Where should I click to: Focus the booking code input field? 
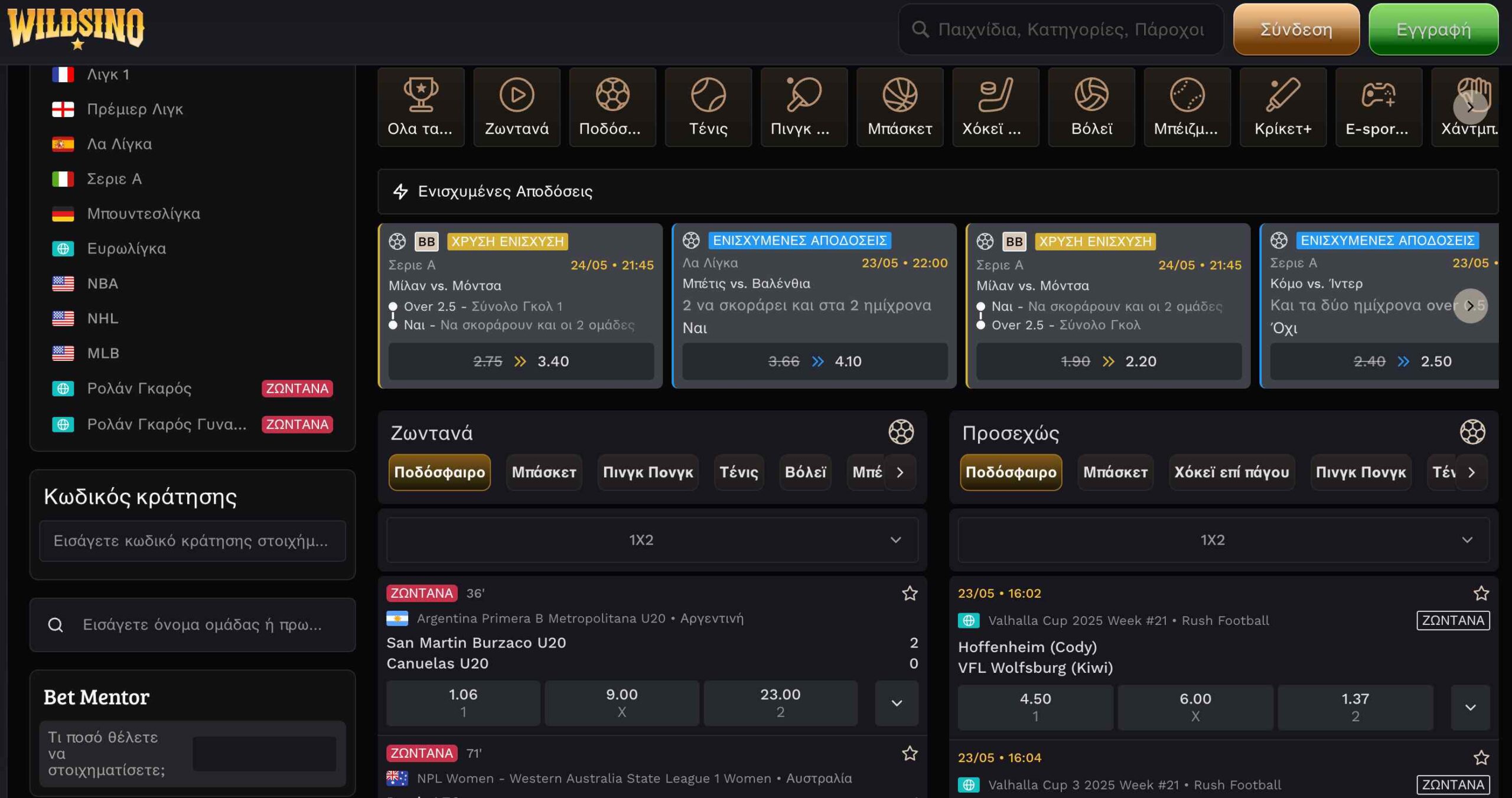click(x=193, y=540)
